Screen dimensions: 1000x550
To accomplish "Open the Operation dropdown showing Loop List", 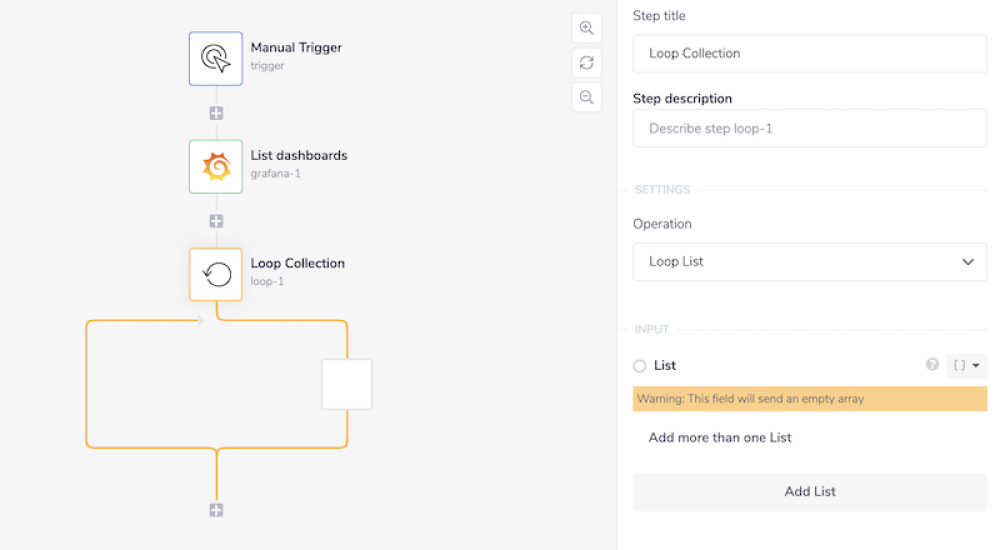I will coord(810,262).
